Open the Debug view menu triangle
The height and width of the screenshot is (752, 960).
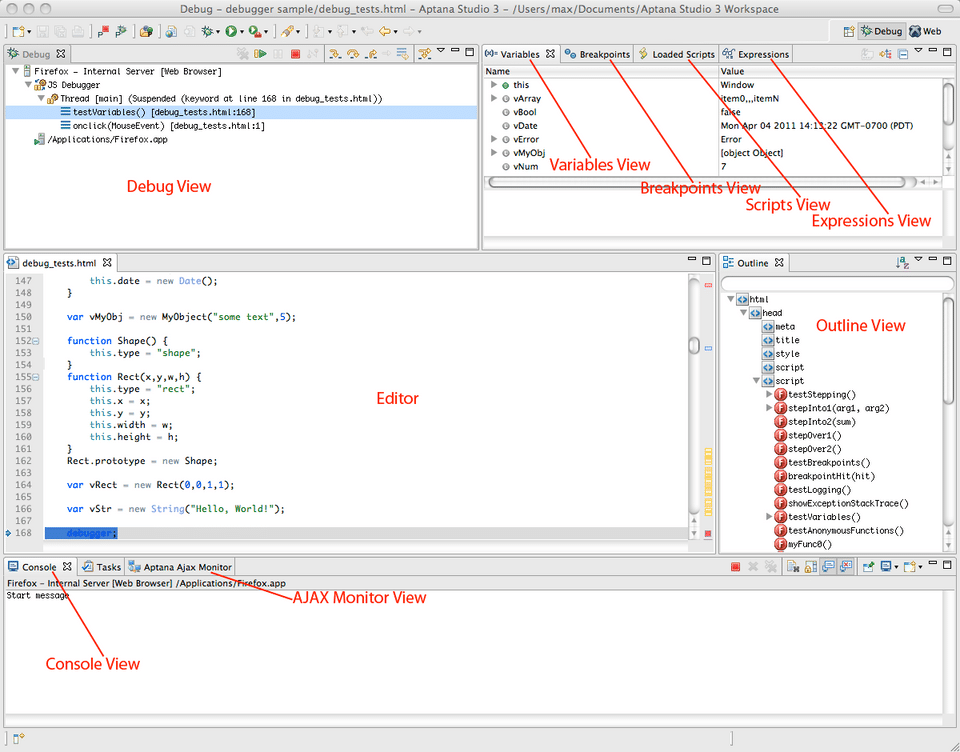click(x=441, y=51)
